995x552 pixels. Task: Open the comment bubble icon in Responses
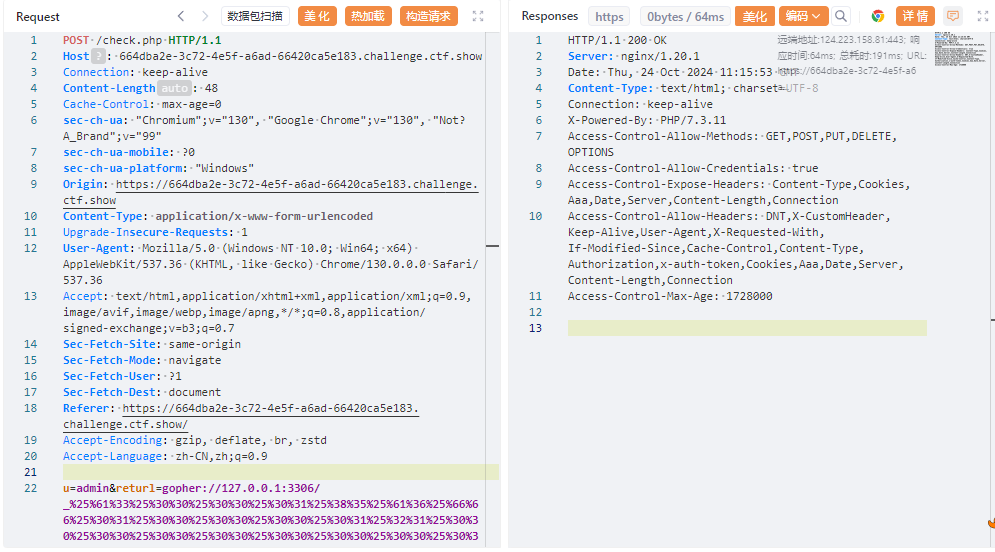(952, 16)
